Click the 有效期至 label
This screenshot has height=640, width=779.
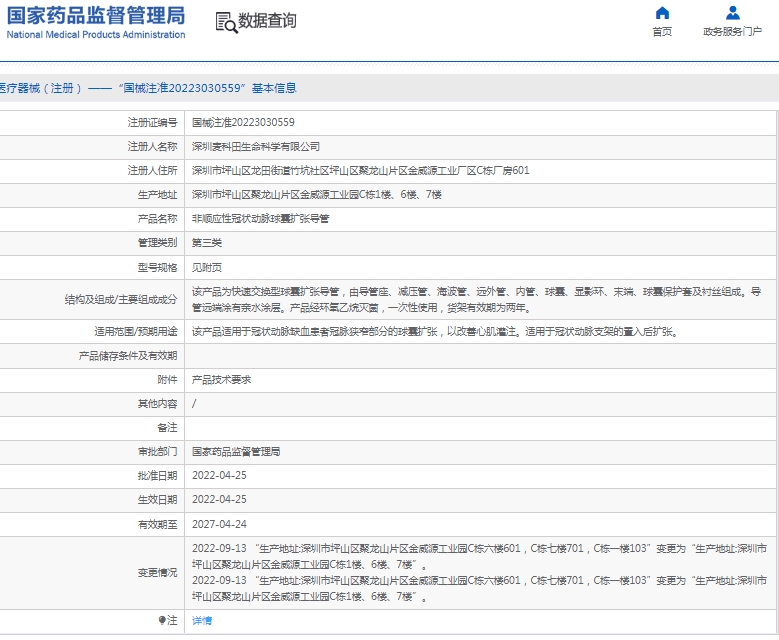click(157, 524)
